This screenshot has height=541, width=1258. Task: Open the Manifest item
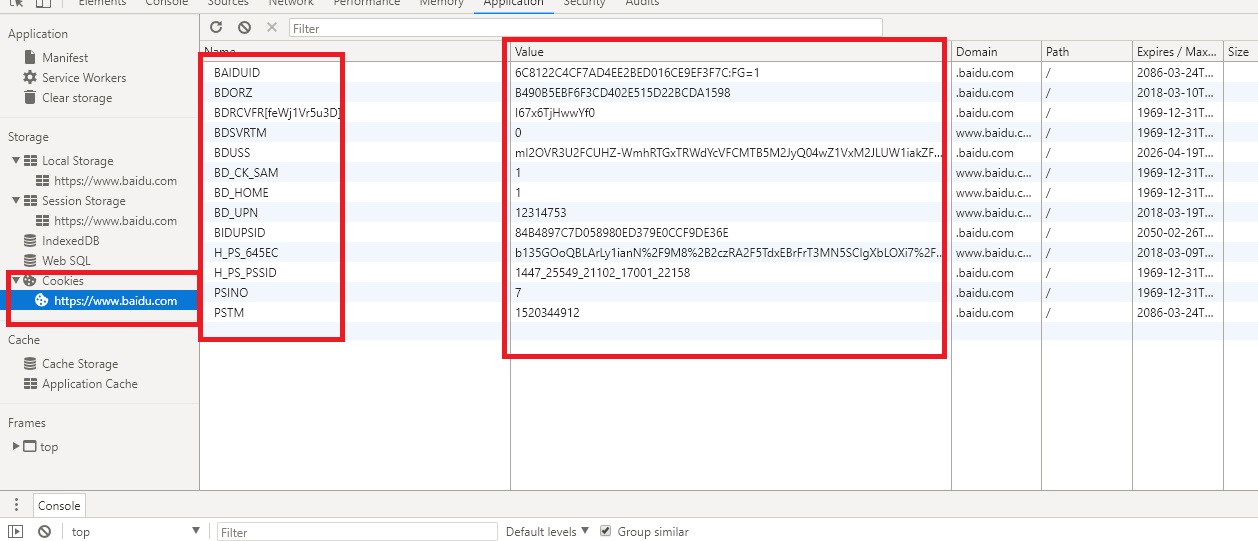point(65,58)
